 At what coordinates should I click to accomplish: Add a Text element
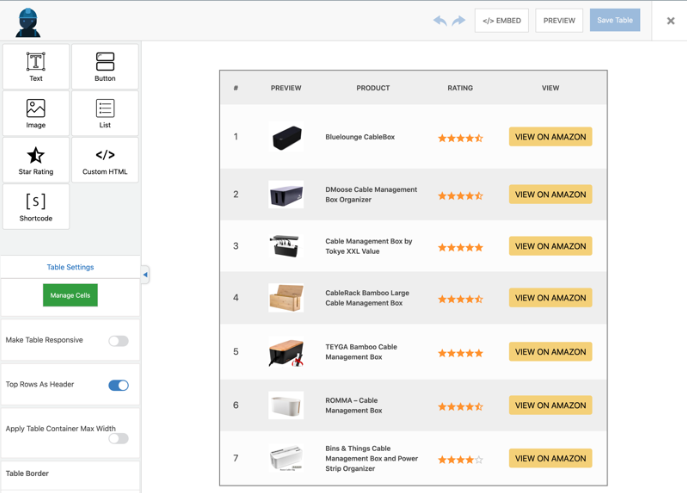pyautogui.click(x=36, y=67)
